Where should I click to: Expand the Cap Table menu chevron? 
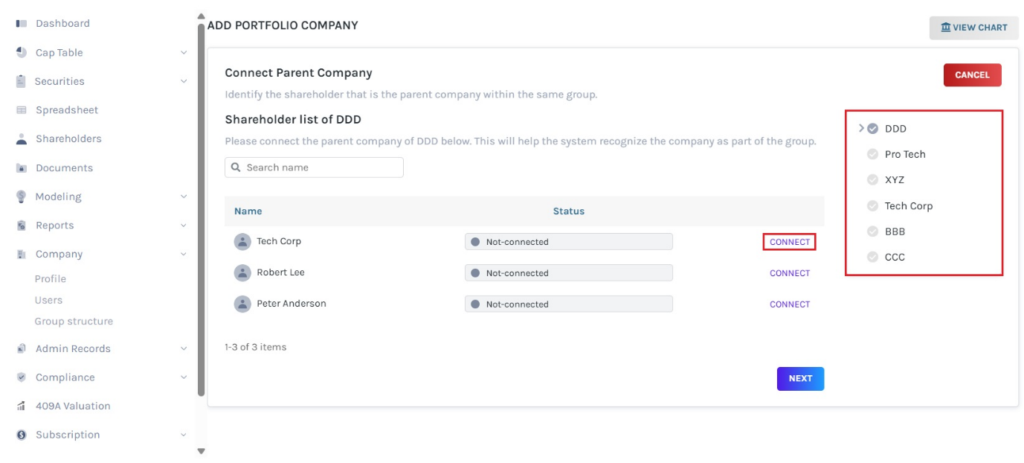coord(183,53)
